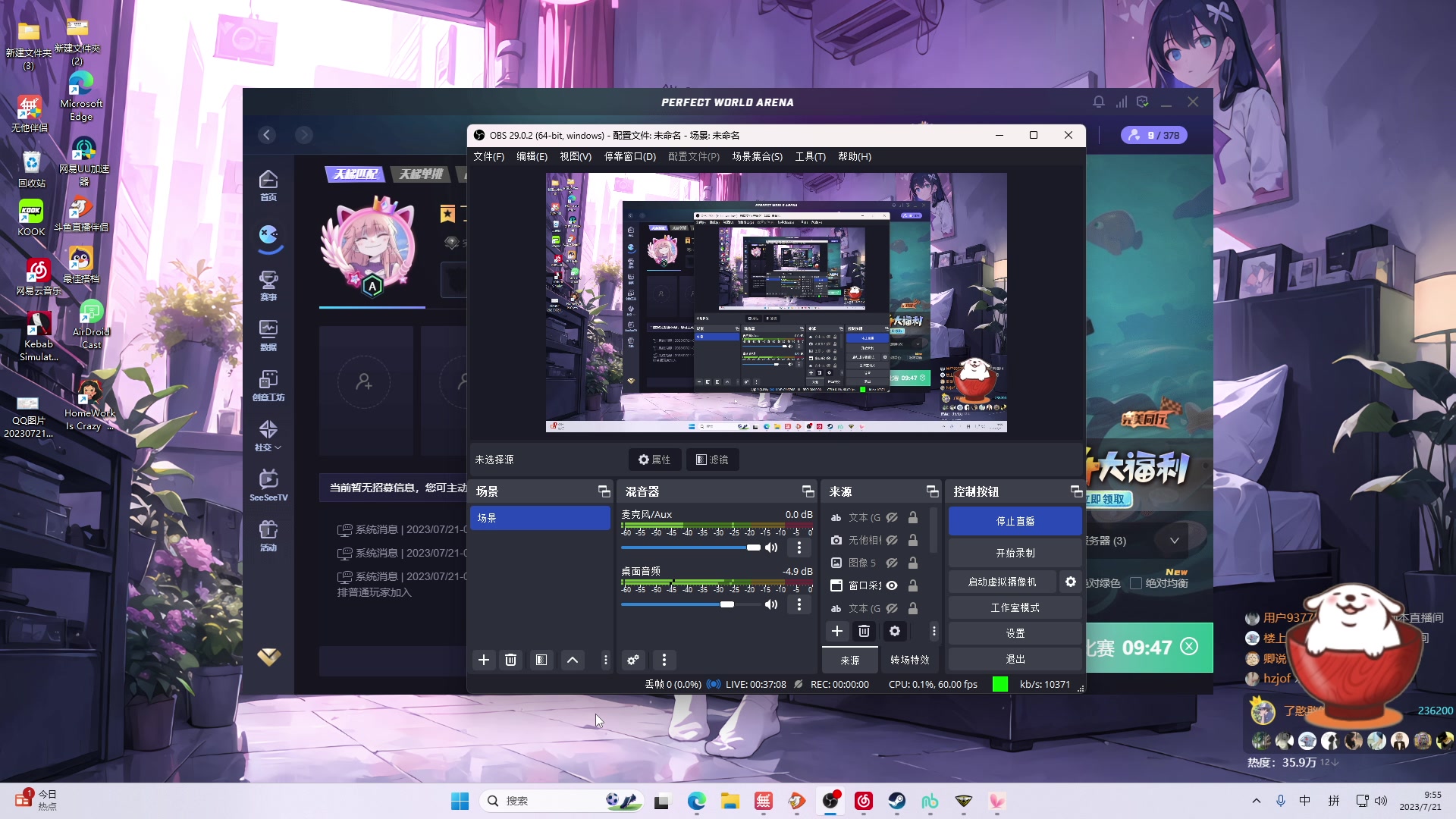Image resolution: width=1456 pixels, height=819 pixels.
Task: Open KOOK desktop icon
Action: click(31, 218)
